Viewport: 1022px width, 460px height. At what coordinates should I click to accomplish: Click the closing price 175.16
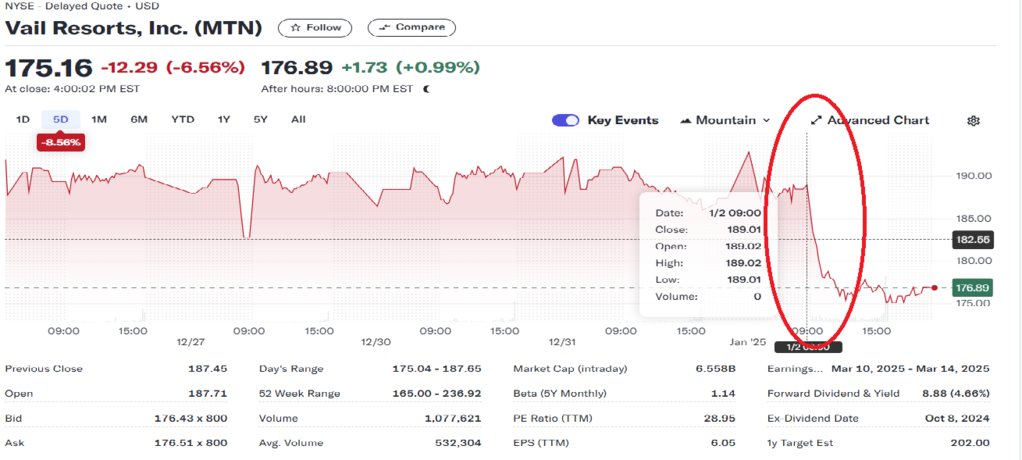tap(50, 68)
